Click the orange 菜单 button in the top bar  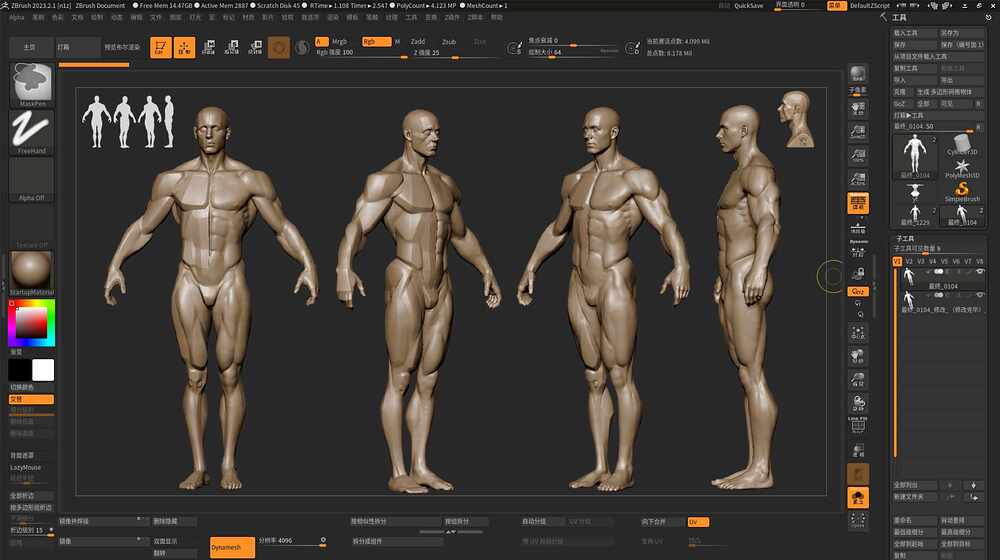tap(835, 5)
